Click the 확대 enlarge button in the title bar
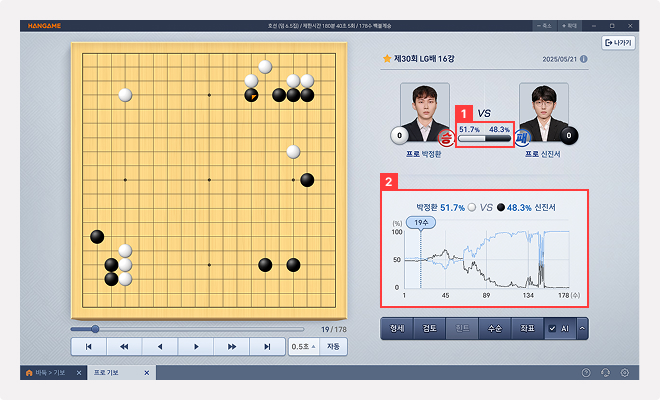Screen dimensions: 660x400 coord(570,26)
